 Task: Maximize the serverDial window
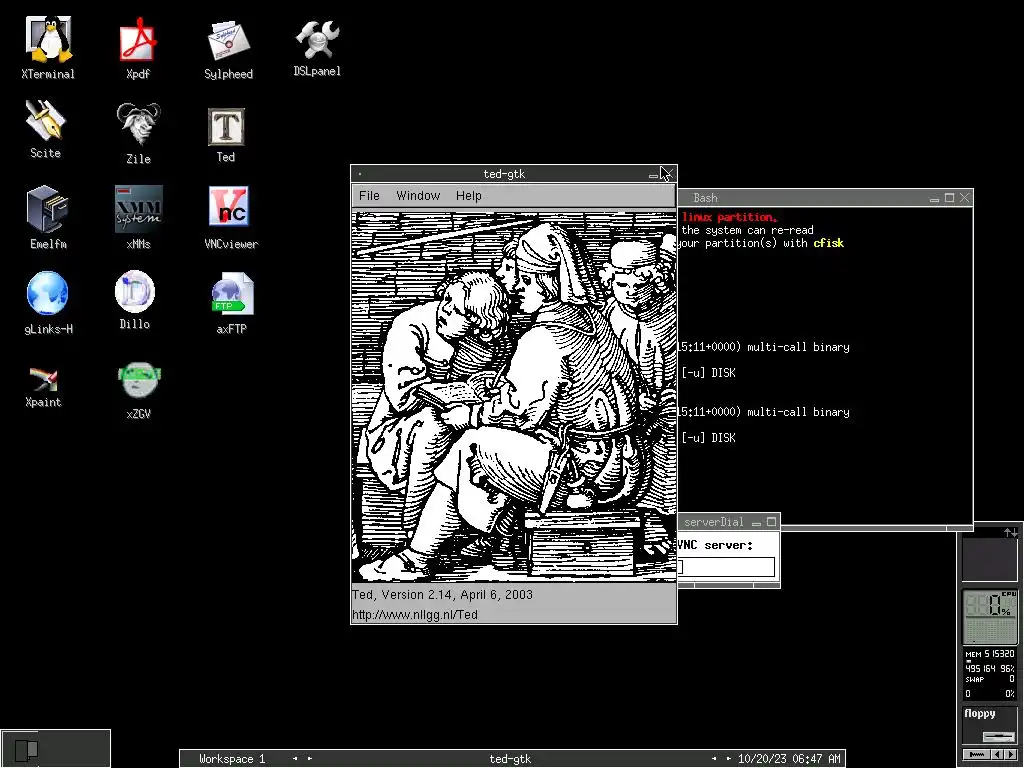771,521
